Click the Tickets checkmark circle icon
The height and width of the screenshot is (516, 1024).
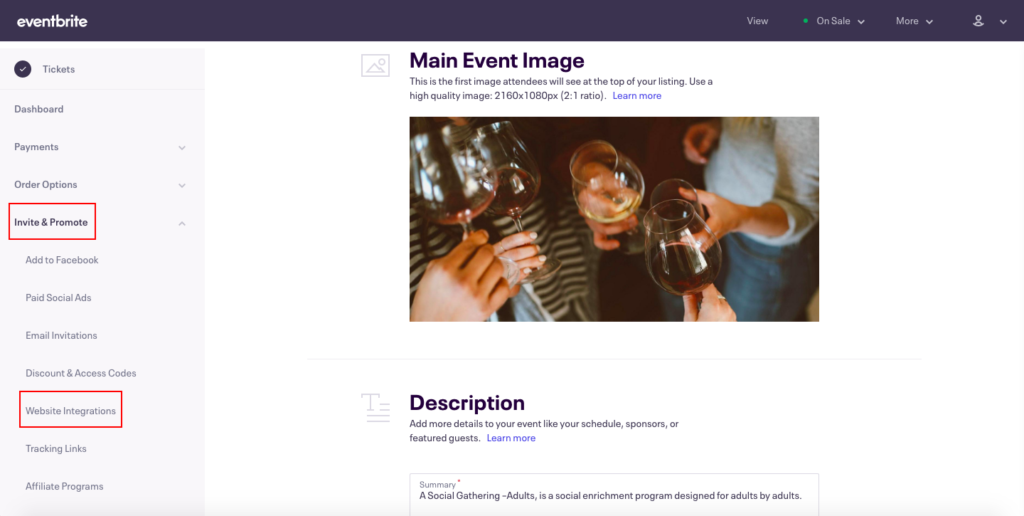click(23, 69)
